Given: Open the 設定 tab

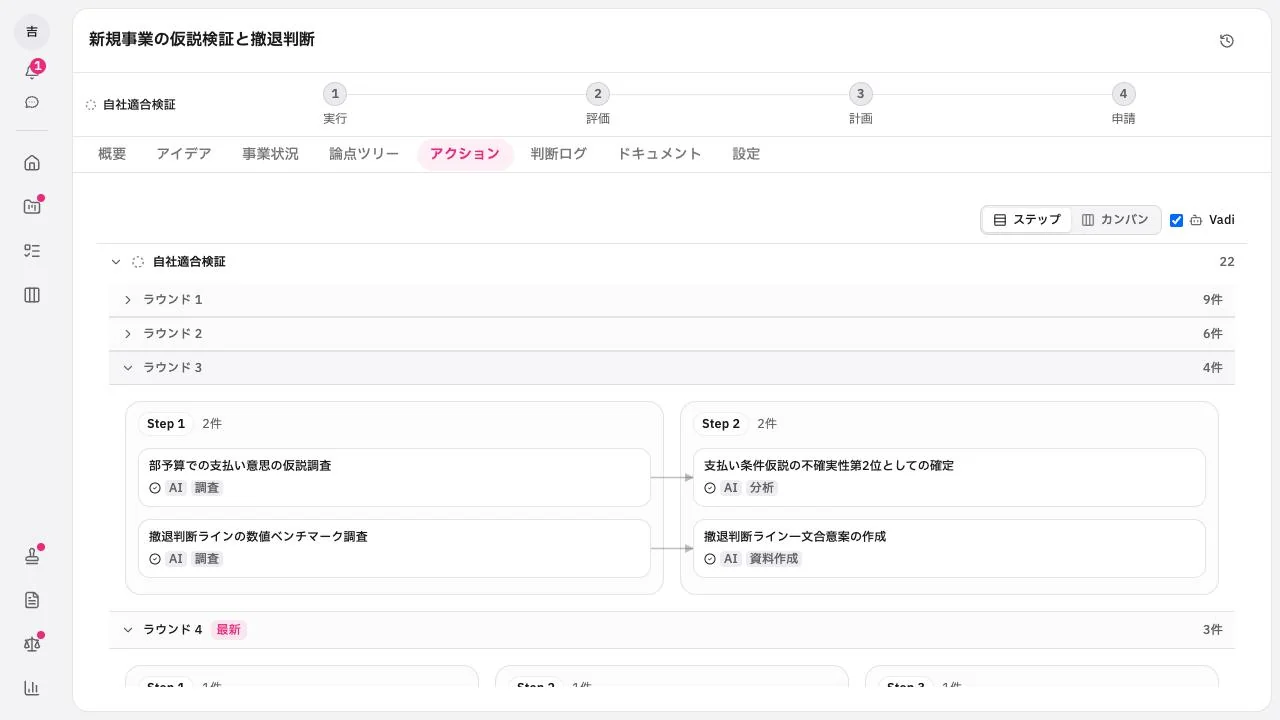Looking at the screenshot, I should click(x=746, y=154).
